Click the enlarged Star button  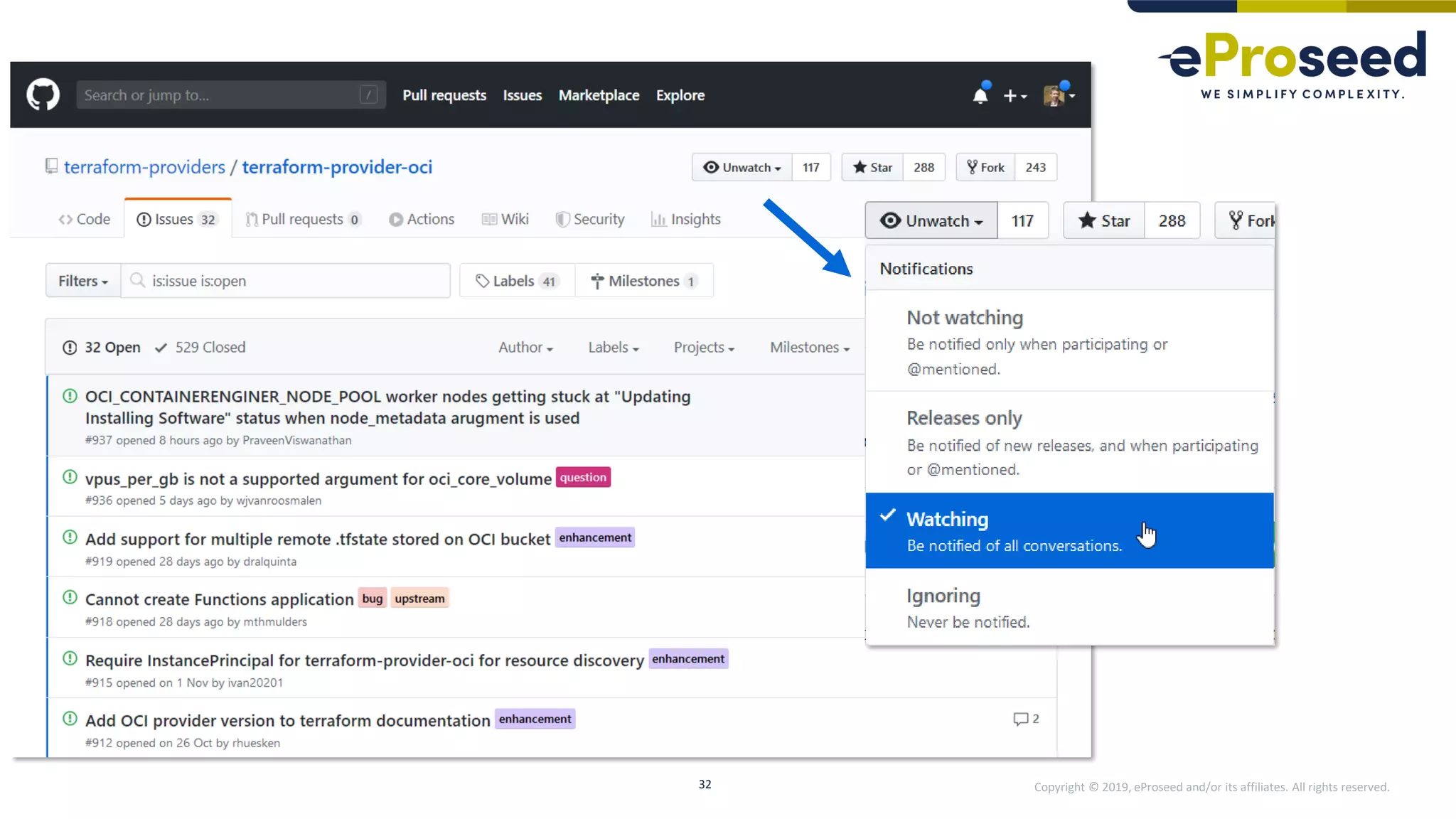pyautogui.click(x=1104, y=220)
